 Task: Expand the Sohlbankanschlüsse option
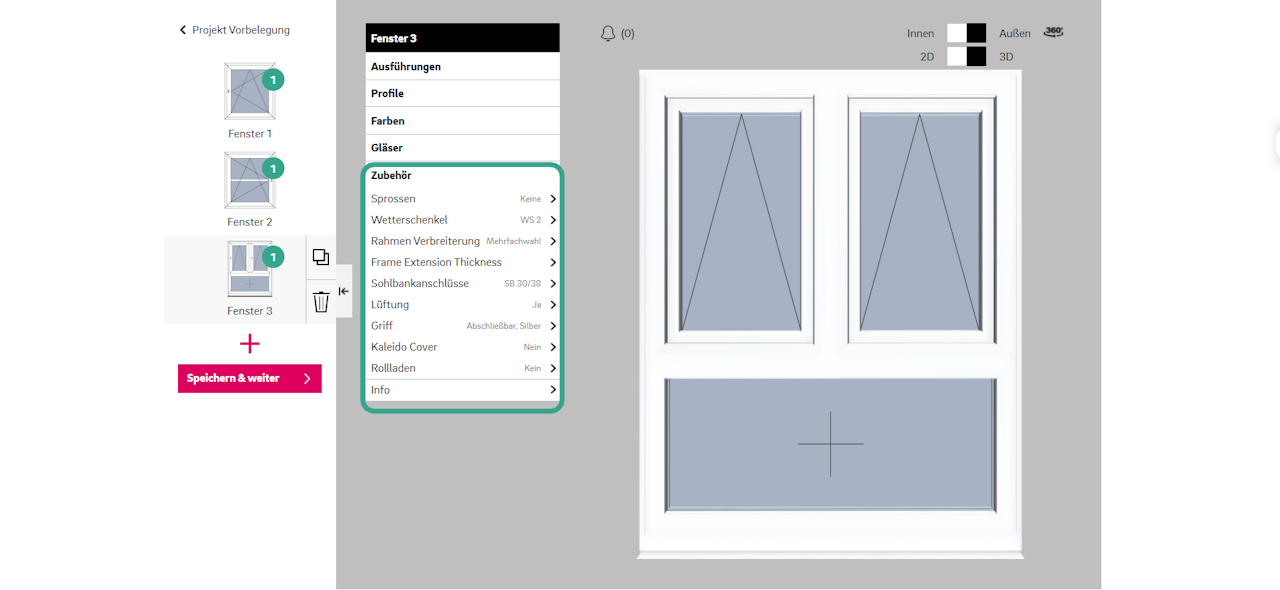(x=462, y=283)
